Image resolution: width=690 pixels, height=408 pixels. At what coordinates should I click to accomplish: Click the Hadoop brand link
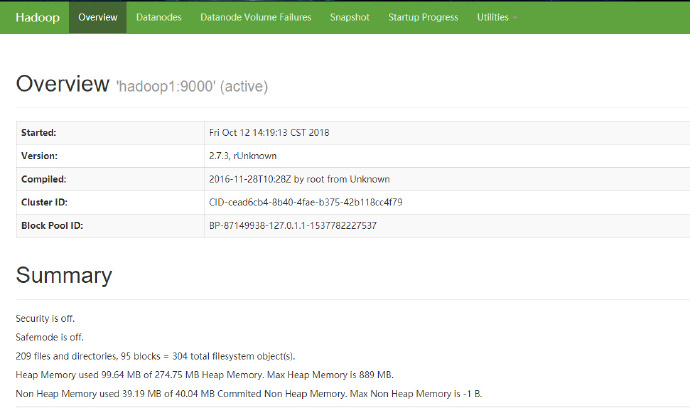(37, 17)
